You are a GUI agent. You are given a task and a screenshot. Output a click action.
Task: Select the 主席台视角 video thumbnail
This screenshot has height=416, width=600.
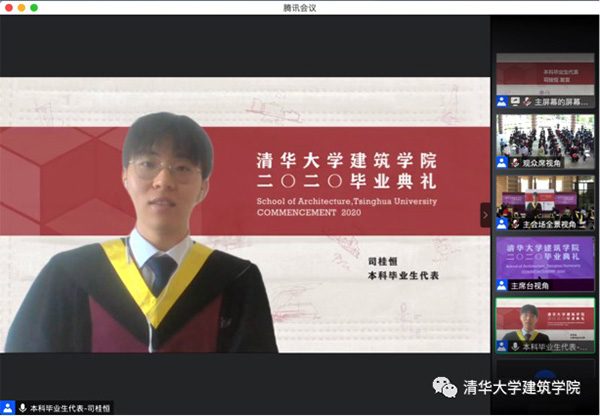point(545,264)
